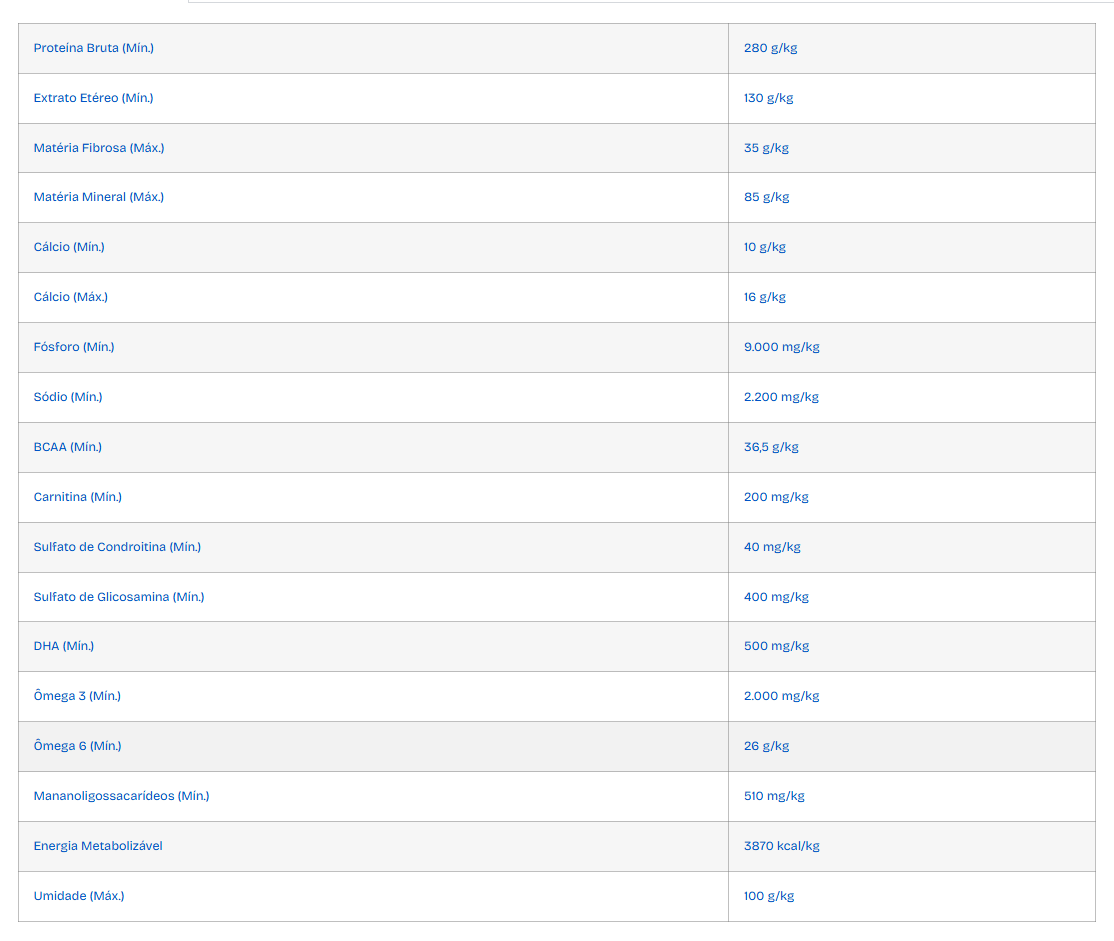Select the 9.000 mg/kg Fósforo value

(x=782, y=347)
